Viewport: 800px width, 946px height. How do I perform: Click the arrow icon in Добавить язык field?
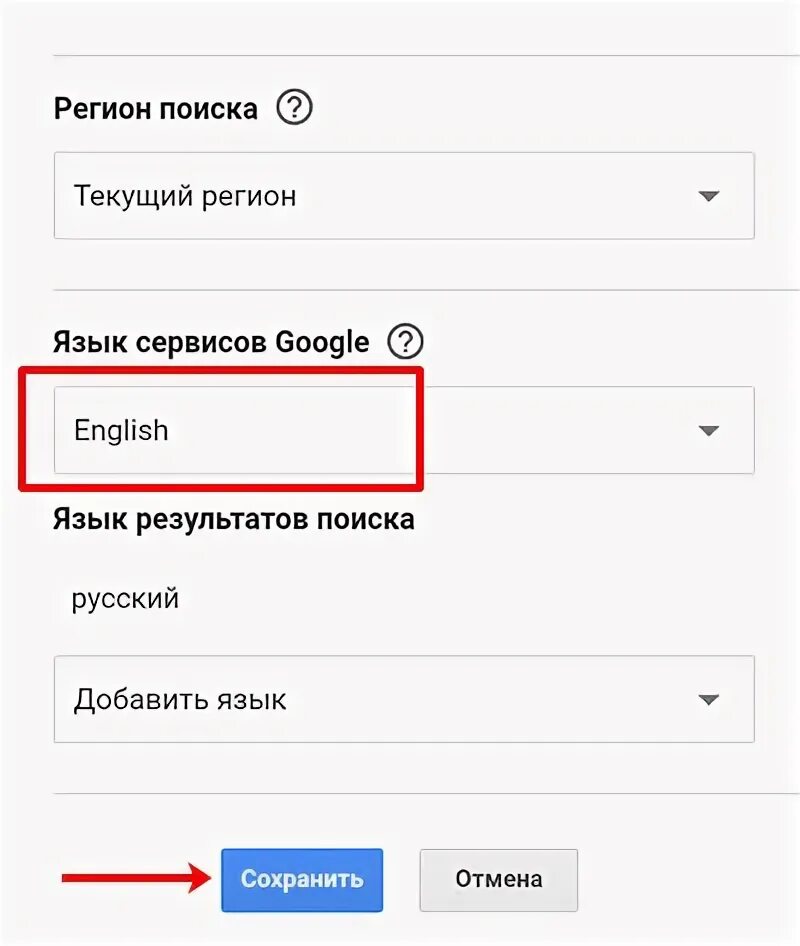pos(709,700)
